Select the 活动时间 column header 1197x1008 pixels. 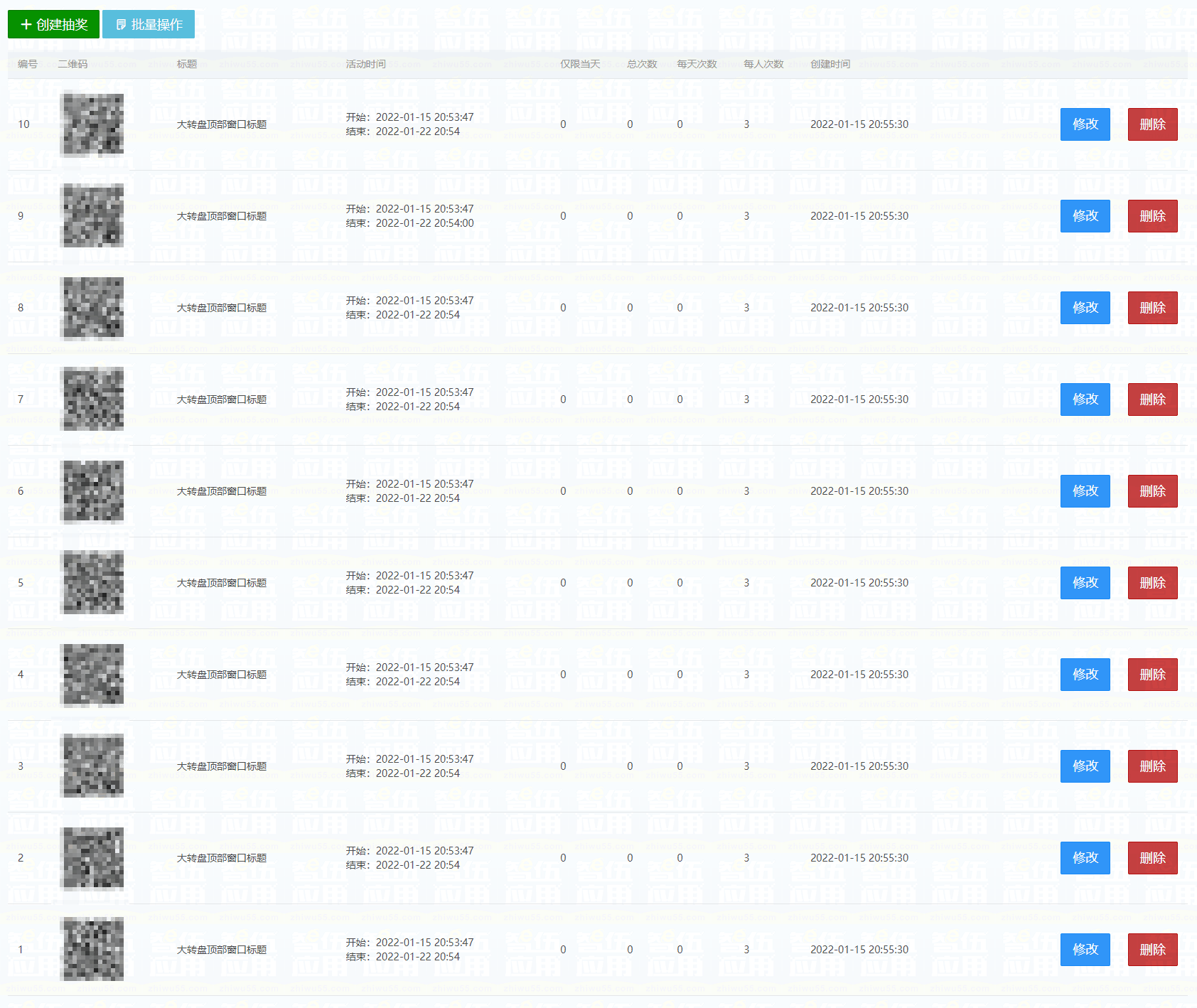365,64
